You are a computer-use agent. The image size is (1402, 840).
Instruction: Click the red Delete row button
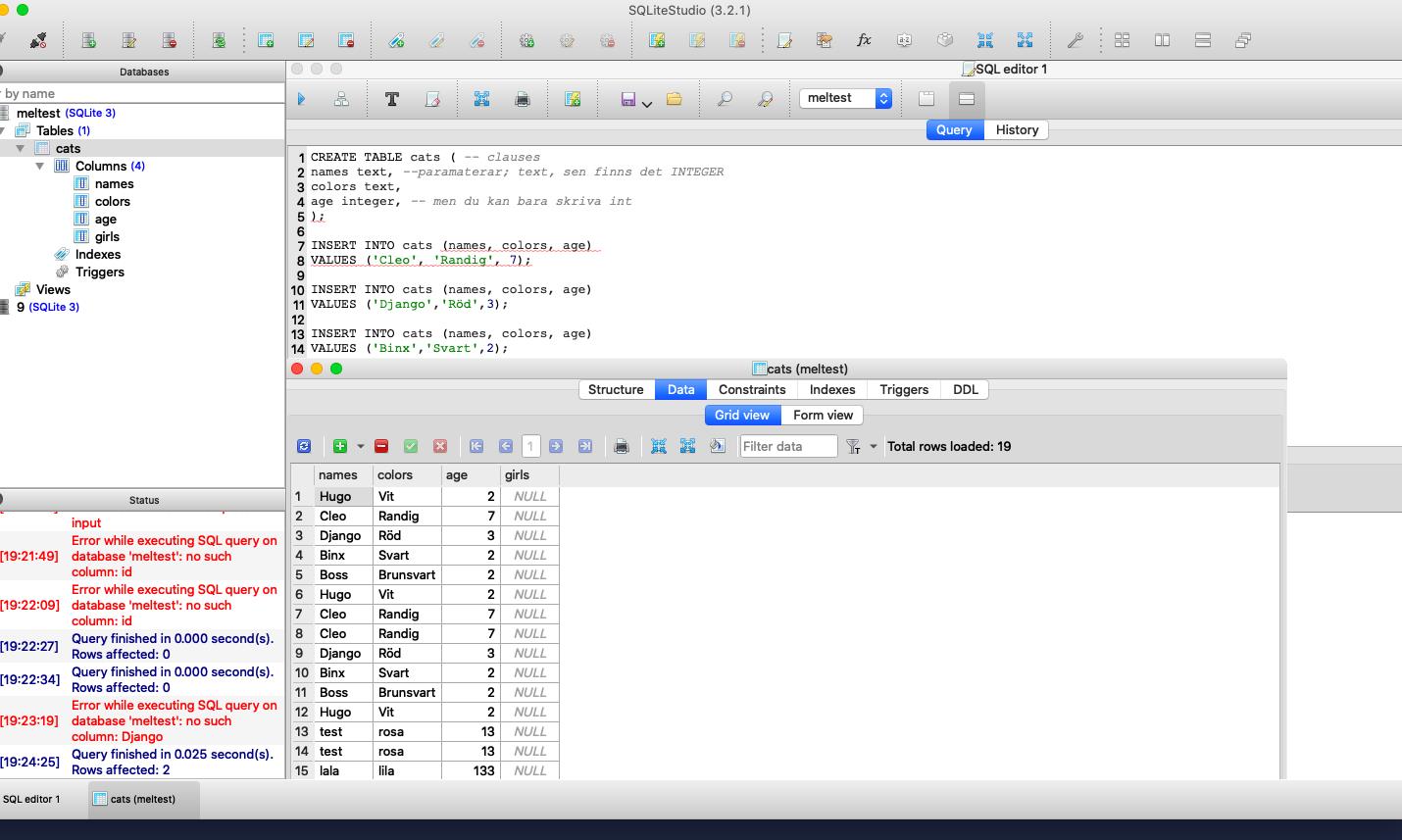[x=381, y=446]
